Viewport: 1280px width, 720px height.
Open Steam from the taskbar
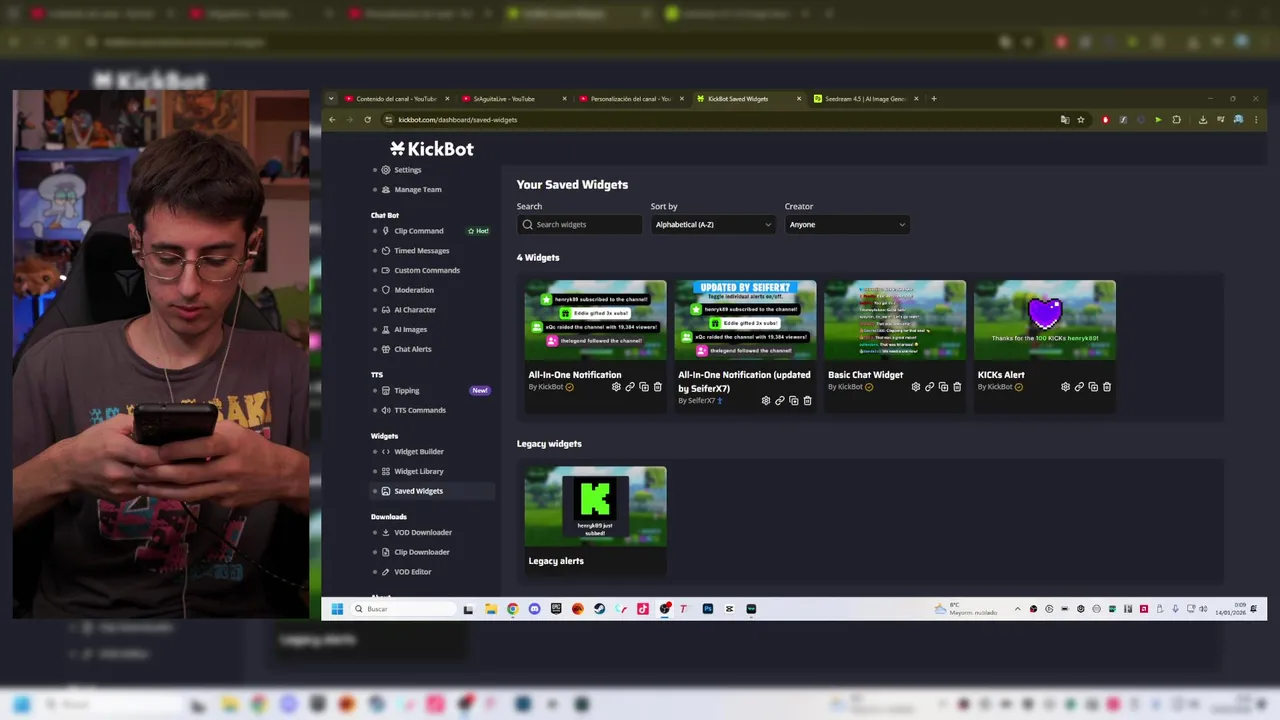coord(599,609)
